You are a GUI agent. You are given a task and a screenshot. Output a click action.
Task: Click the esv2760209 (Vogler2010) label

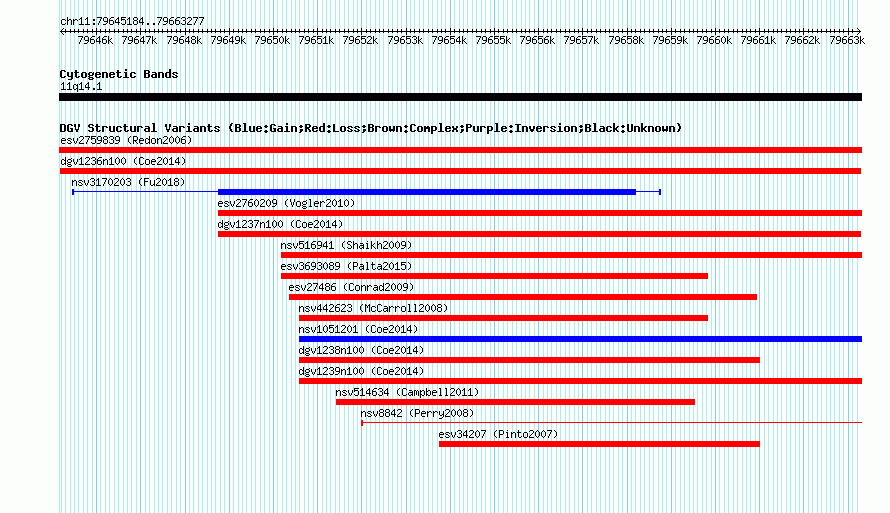286,203
